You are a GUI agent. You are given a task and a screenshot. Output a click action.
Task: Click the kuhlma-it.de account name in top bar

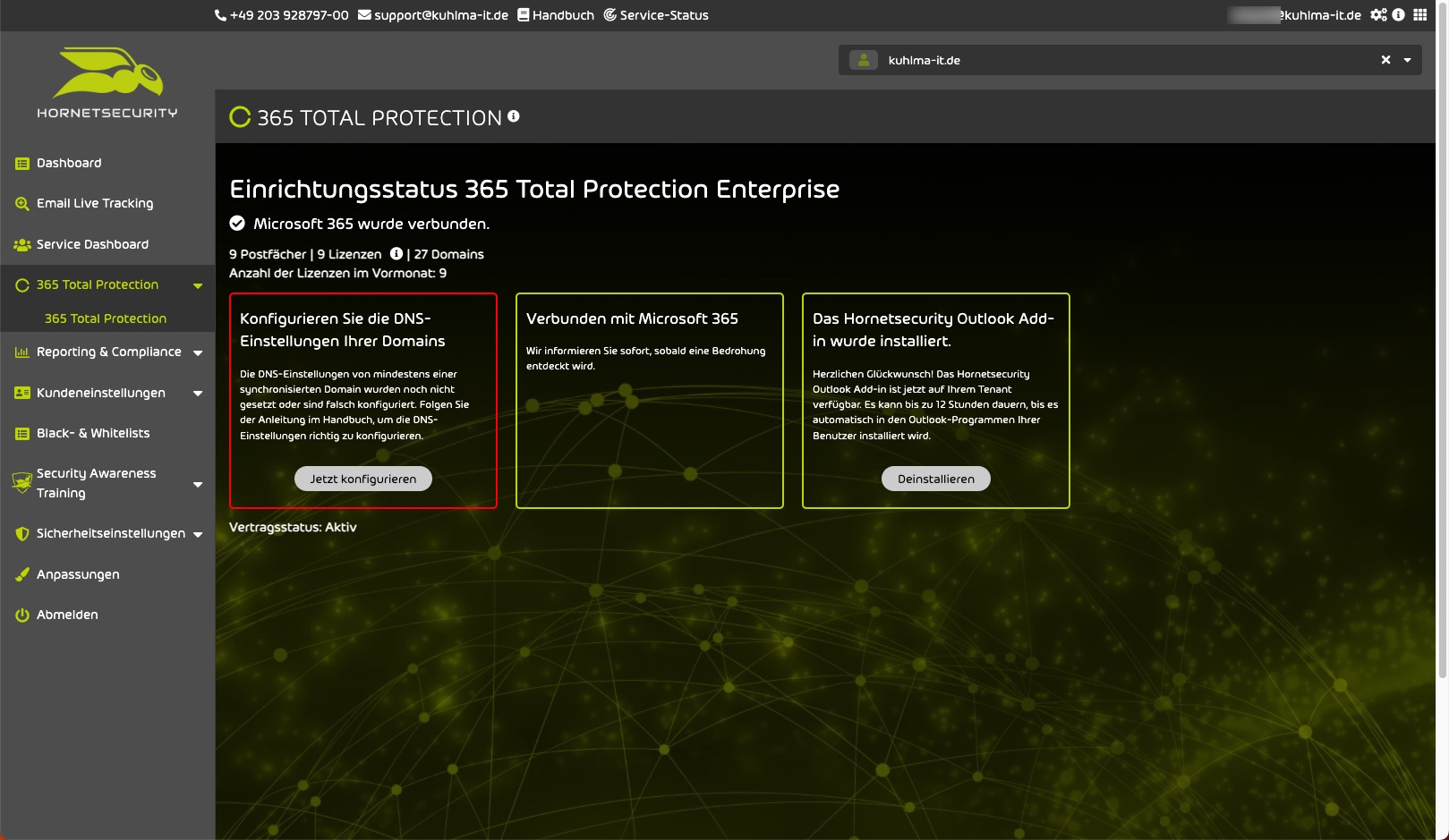point(1295,15)
